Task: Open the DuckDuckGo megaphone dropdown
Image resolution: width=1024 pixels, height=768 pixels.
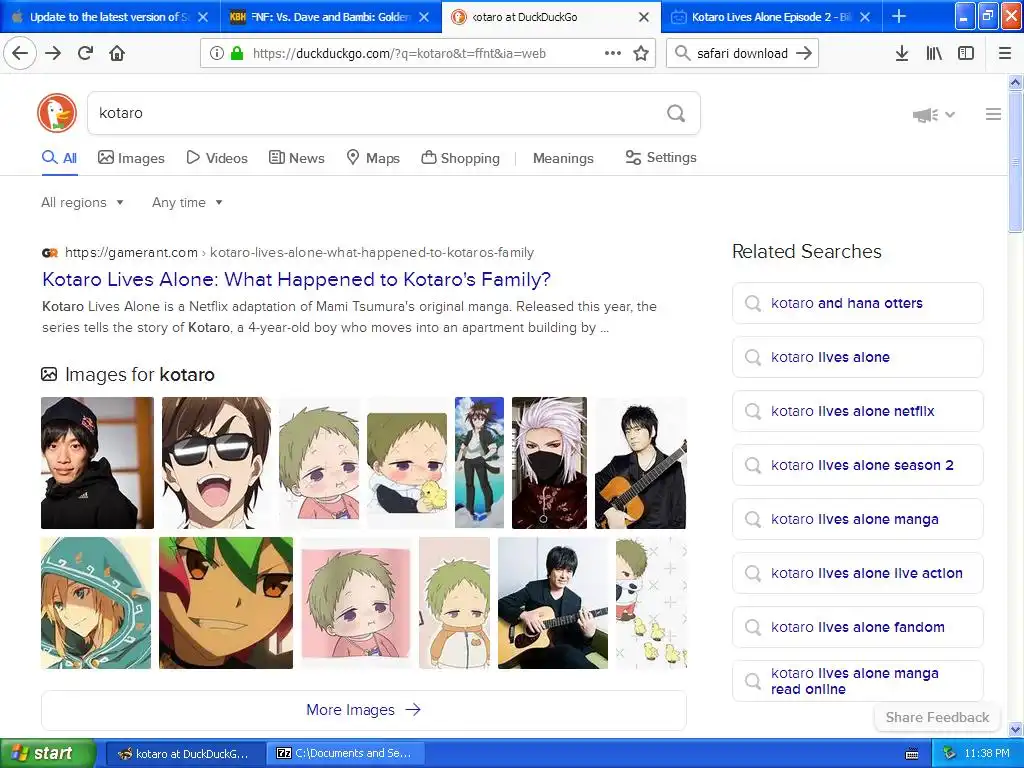Action: 934,115
